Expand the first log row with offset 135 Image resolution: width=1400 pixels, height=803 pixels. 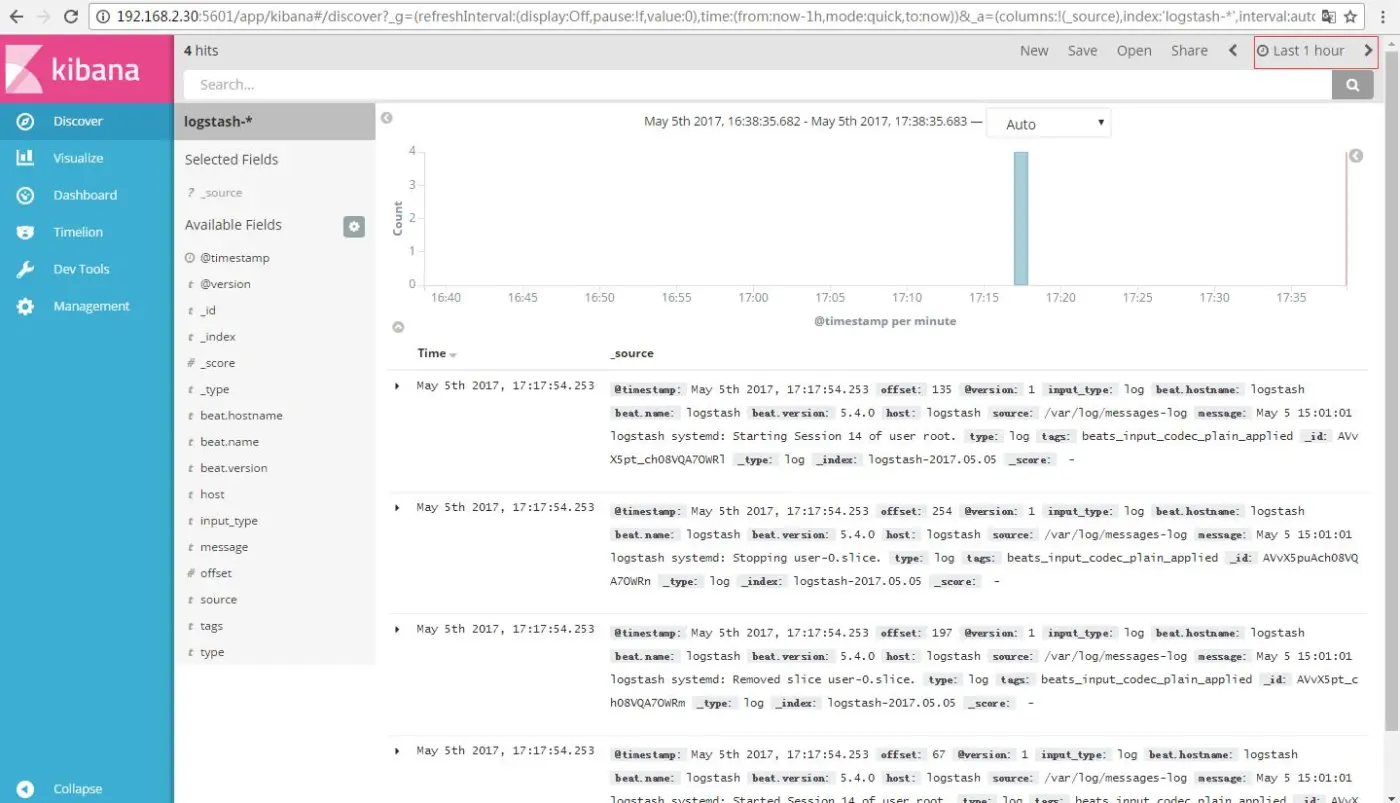[x=397, y=386]
